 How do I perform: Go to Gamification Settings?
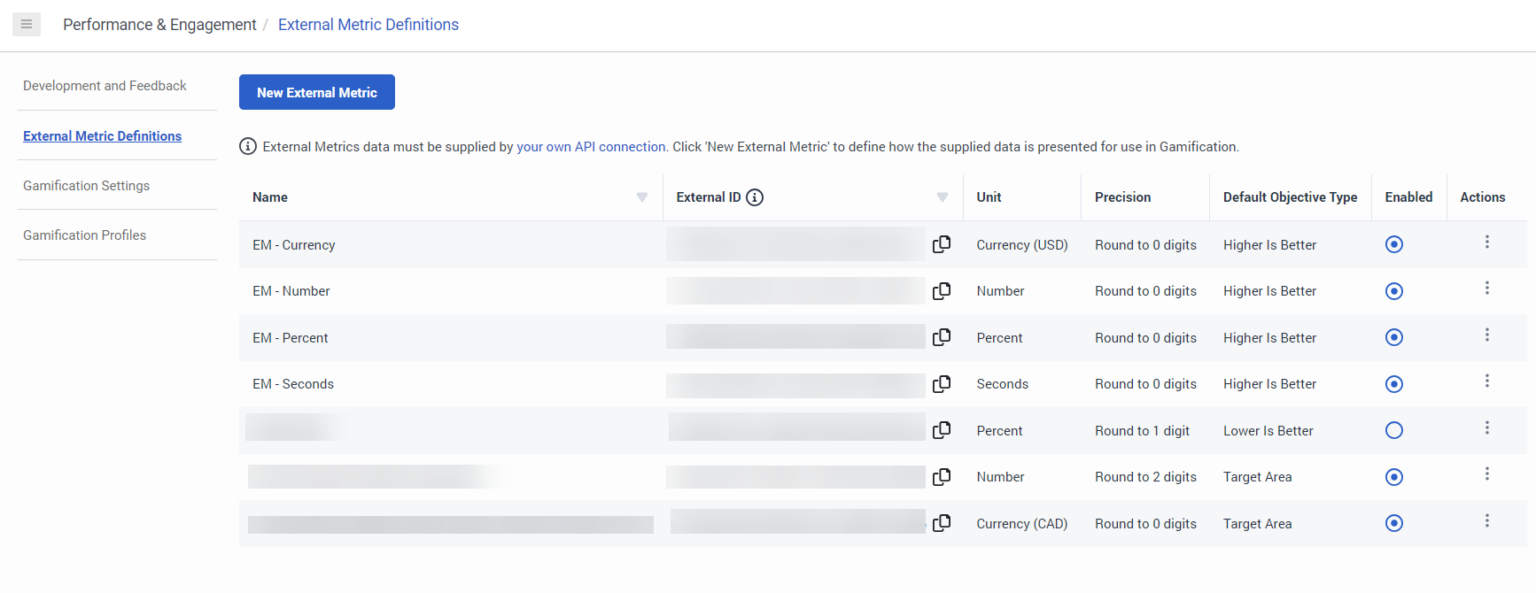(86, 185)
